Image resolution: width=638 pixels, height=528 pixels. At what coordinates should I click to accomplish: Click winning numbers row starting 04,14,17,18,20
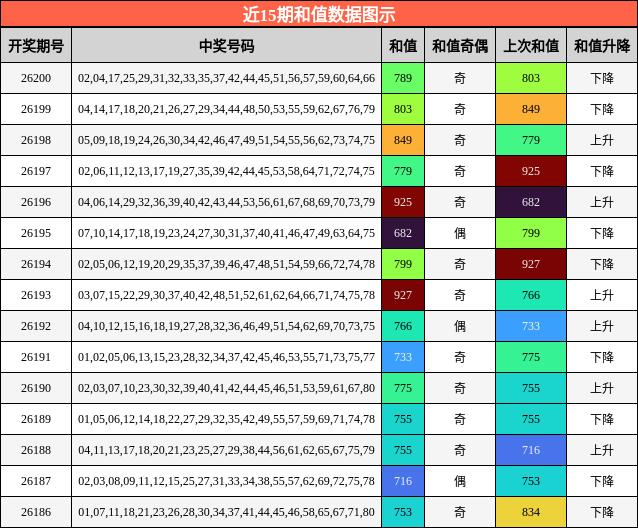pos(227,109)
